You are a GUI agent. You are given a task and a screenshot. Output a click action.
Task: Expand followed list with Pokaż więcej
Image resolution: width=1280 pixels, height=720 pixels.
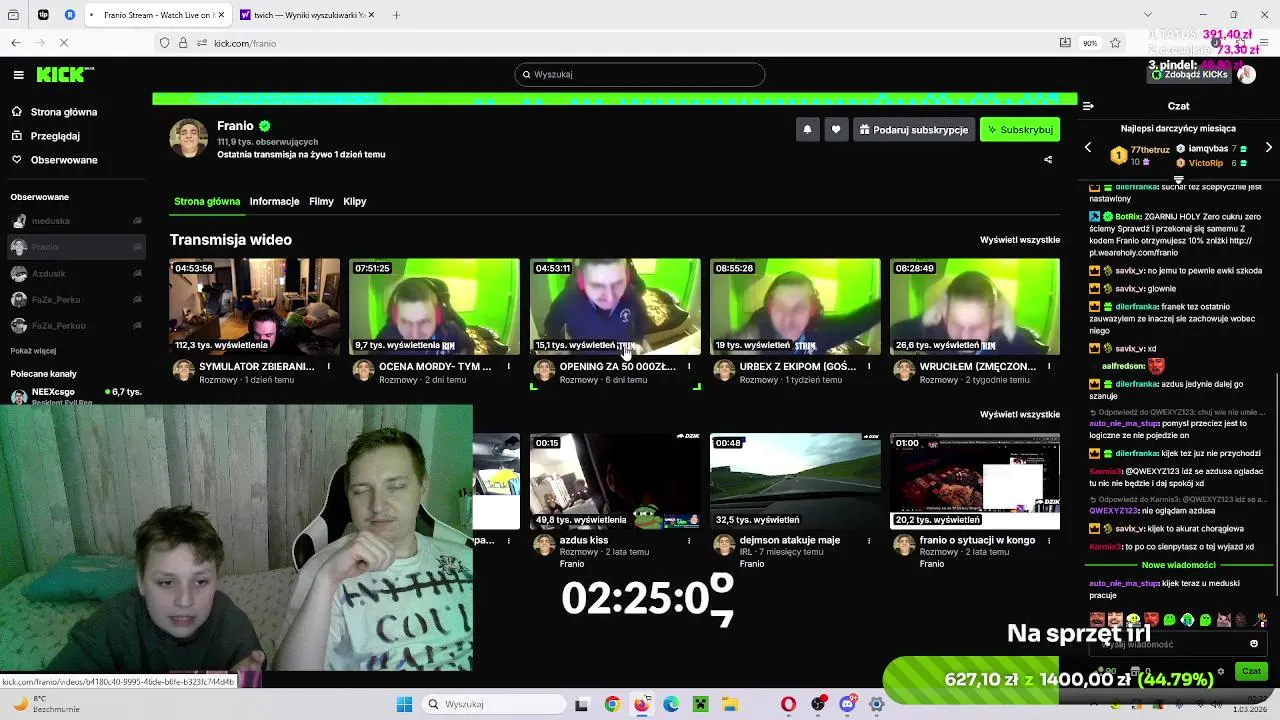33,351
